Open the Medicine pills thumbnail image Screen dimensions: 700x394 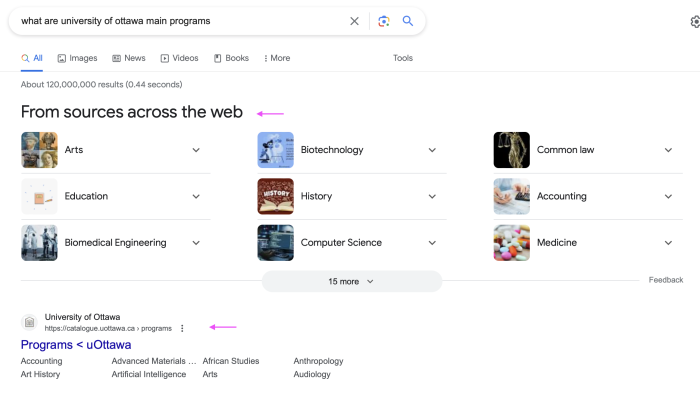(x=512, y=243)
